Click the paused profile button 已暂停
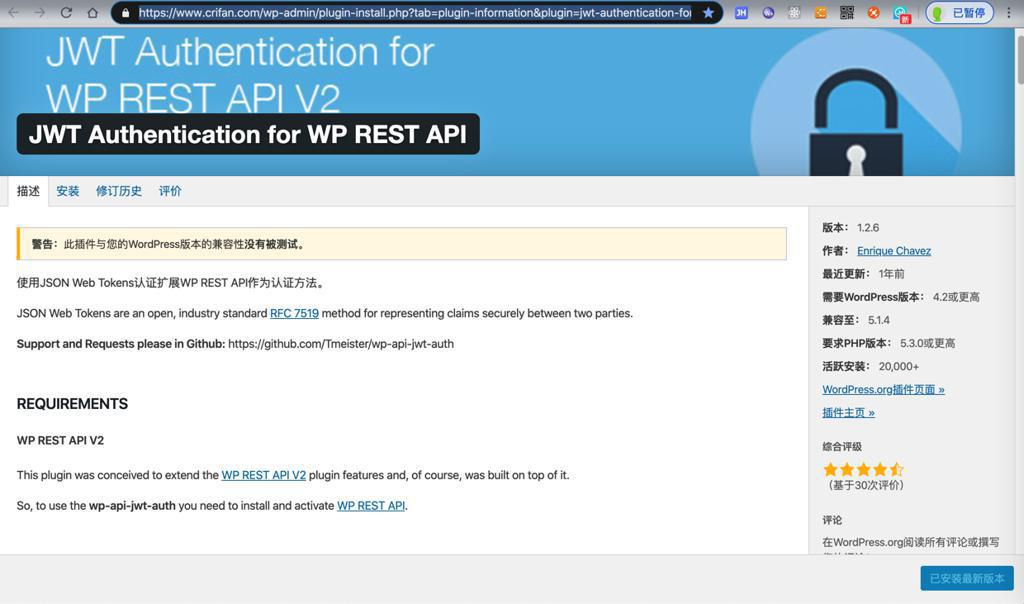The width and height of the screenshot is (1024, 604). 959,12
